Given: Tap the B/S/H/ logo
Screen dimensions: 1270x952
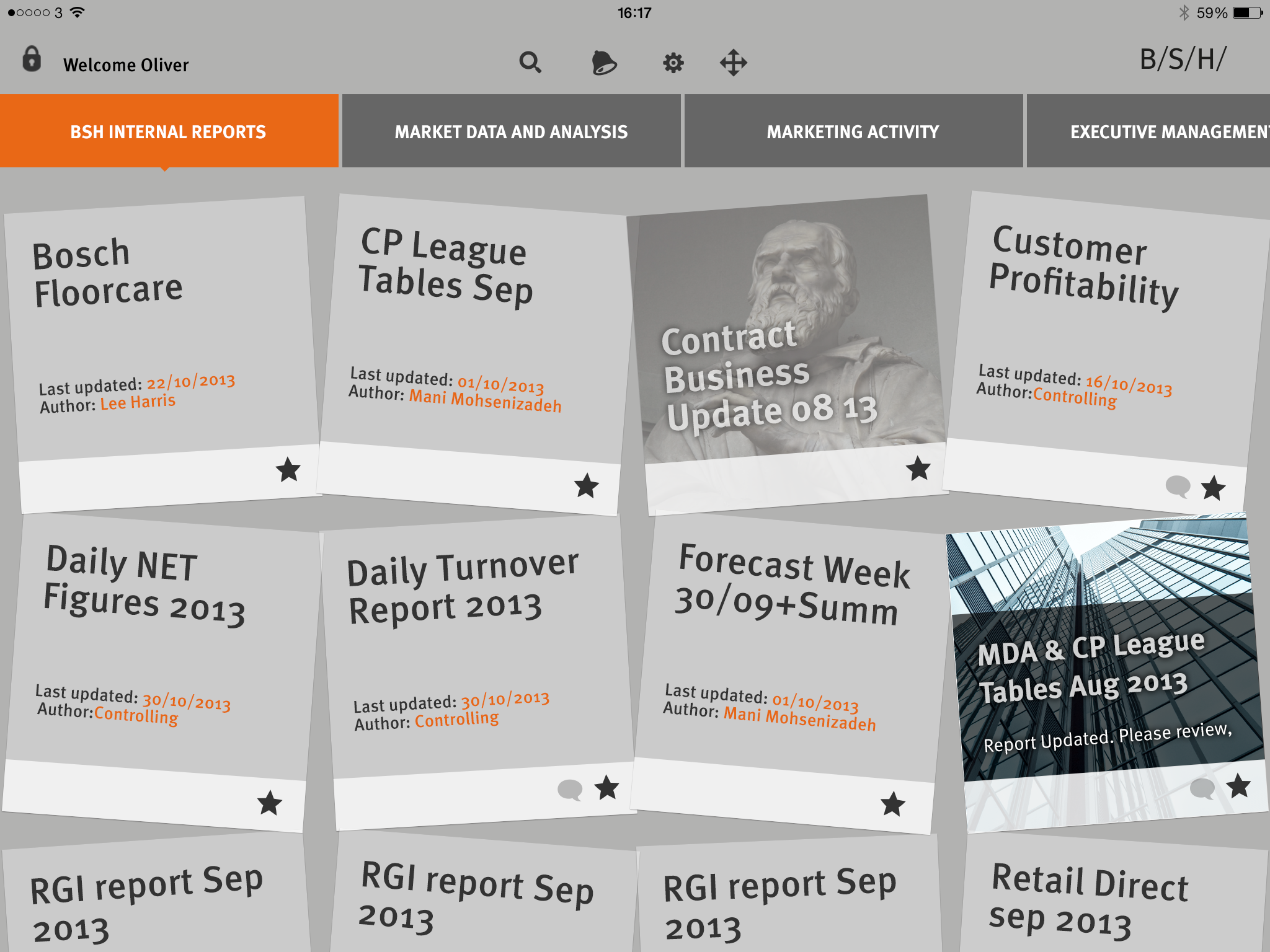Looking at the screenshot, I should 1182,60.
